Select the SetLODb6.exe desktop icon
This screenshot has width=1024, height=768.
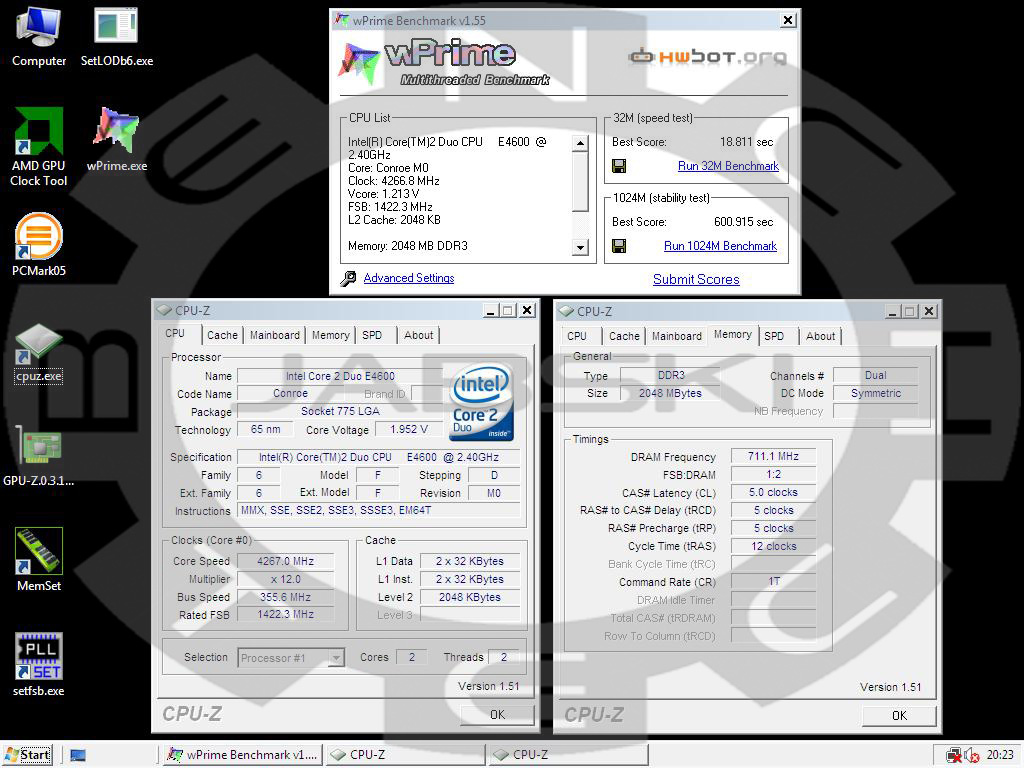(117, 37)
